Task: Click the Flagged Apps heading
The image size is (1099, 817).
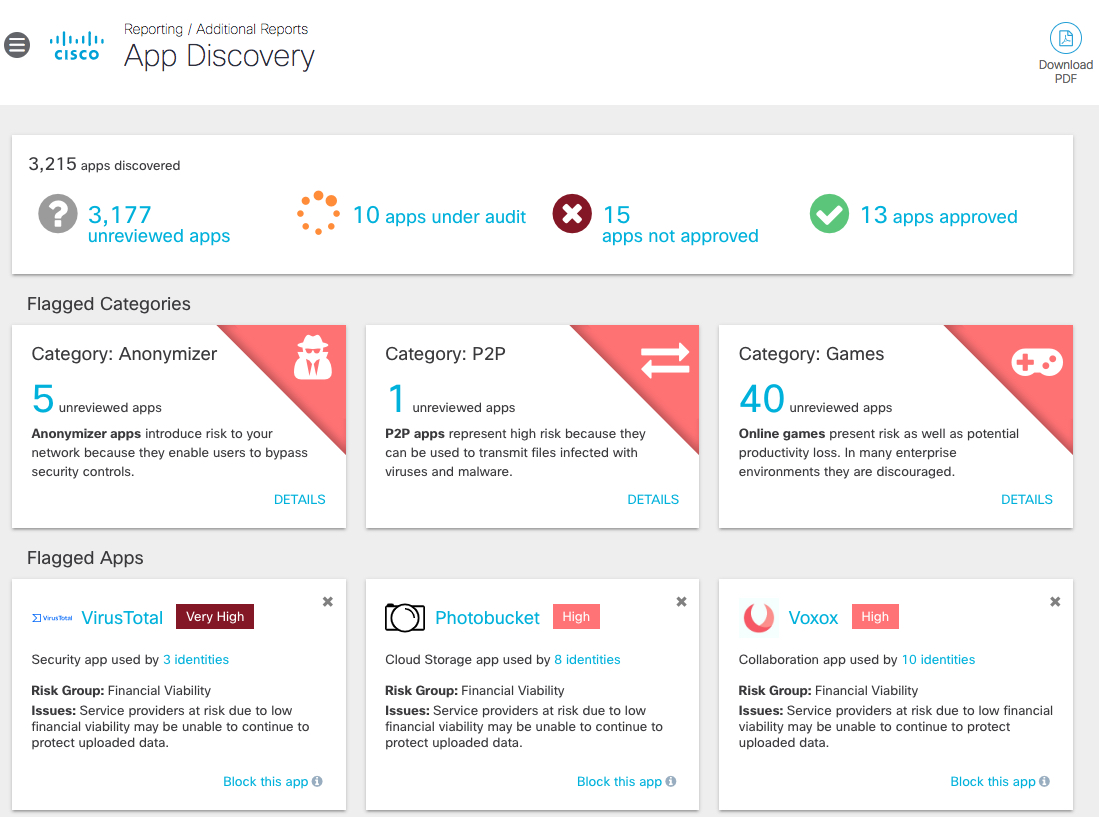Action: 85,558
